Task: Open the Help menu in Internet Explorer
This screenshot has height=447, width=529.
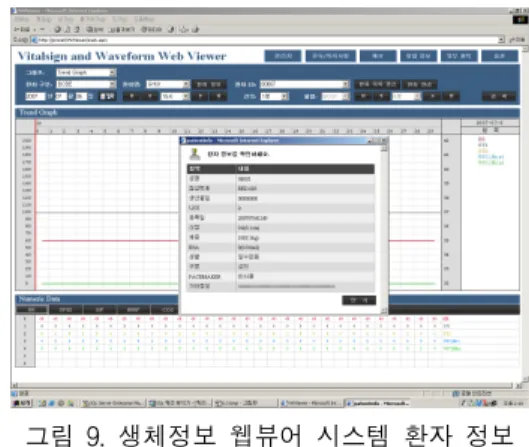Action: pyautogui.click(x=144, y=19)
